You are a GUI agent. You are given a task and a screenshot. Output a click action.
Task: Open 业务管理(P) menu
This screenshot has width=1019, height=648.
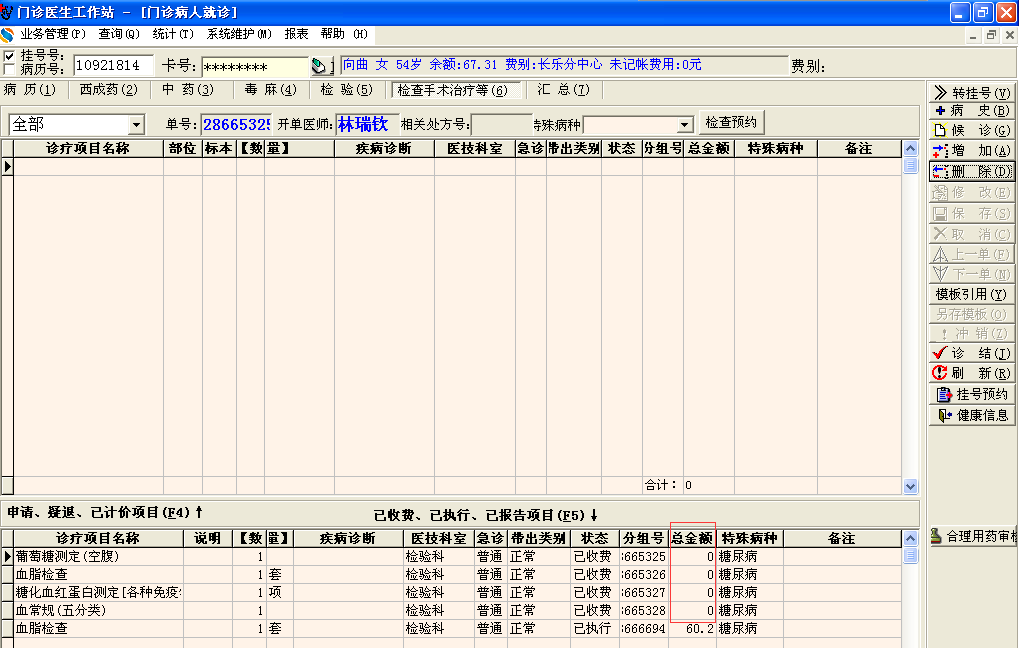click(x=53, y=34)
